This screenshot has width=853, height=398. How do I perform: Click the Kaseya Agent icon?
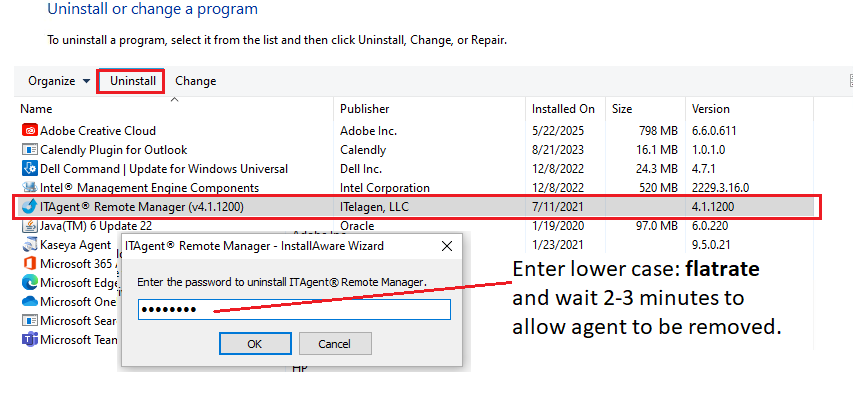pos(29,245)
